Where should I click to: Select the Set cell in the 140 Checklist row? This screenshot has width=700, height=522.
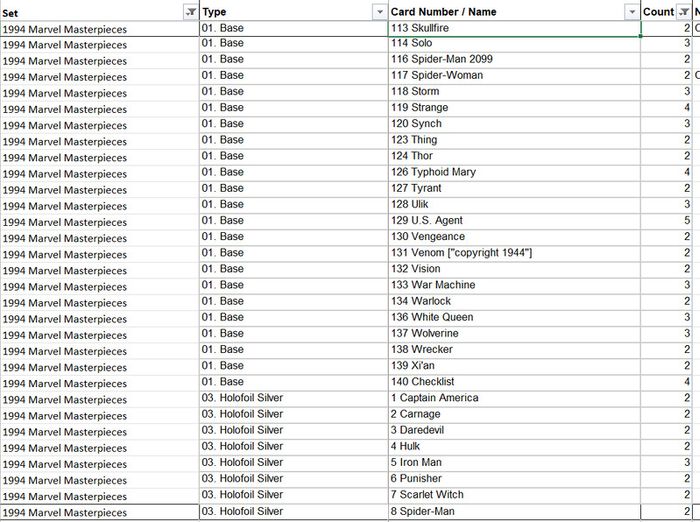point(100,383)
